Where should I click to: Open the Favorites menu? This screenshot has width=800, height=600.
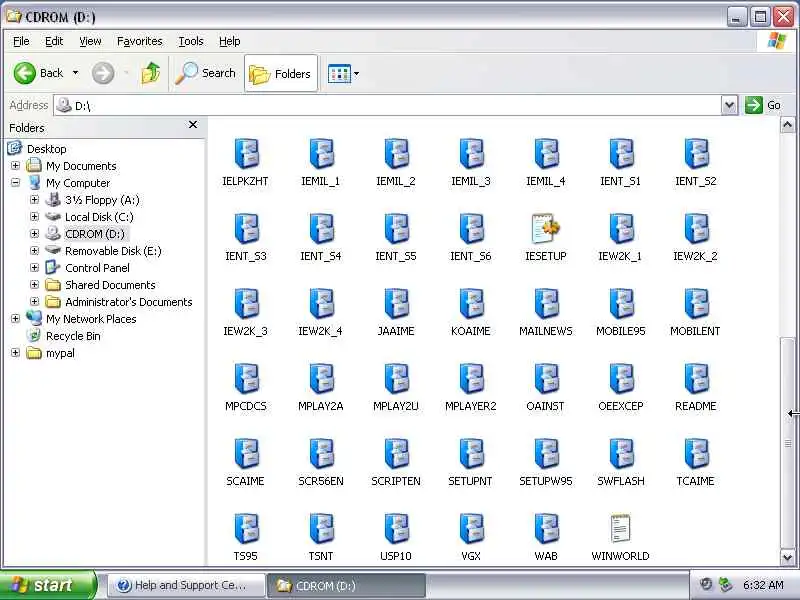tap(139, 41)
